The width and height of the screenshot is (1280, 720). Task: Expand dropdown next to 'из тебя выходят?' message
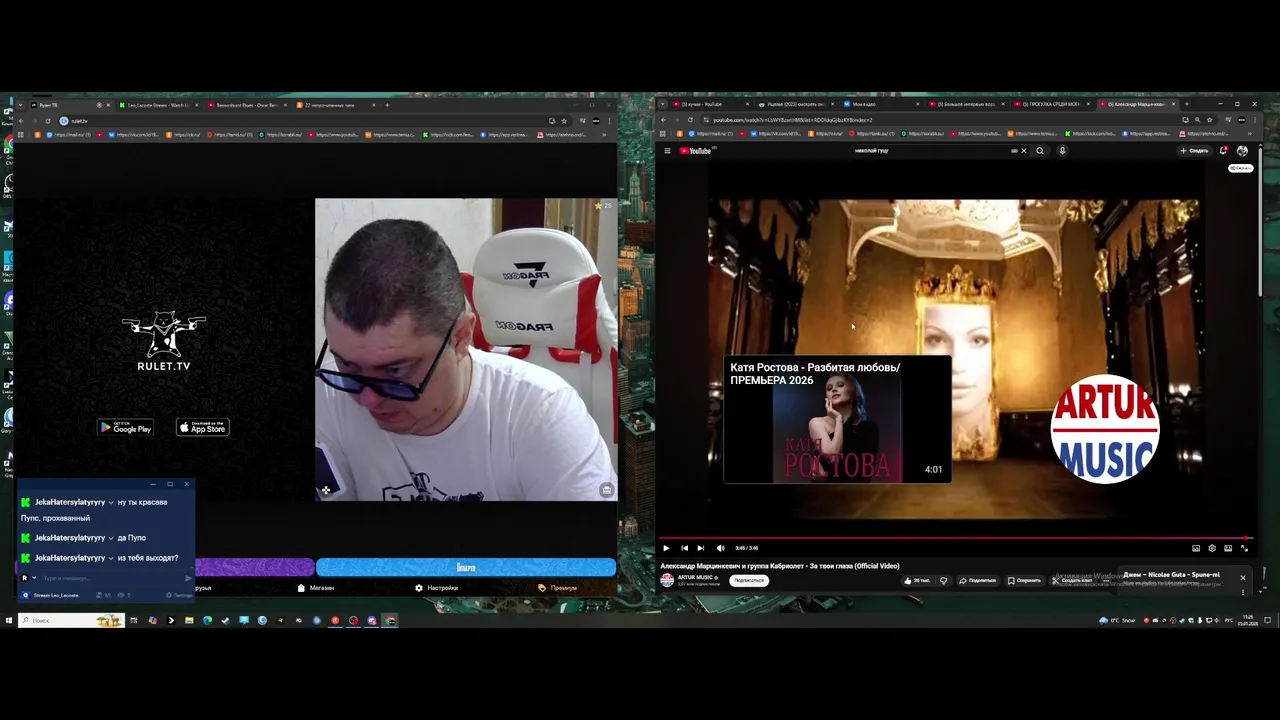[x=111, y=558]
